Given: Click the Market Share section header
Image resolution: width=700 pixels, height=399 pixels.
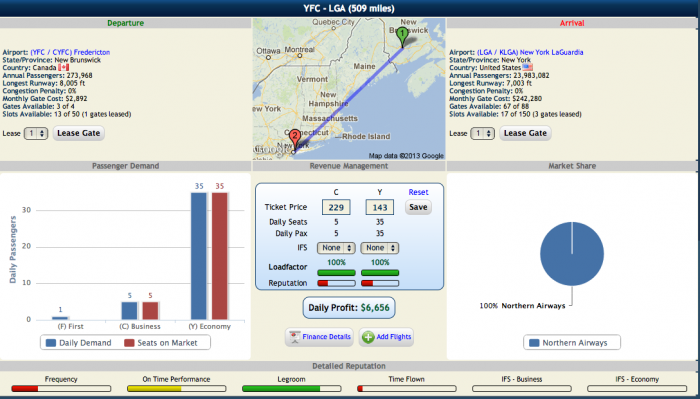Looking at the screenshot, I should coord(572,166).
